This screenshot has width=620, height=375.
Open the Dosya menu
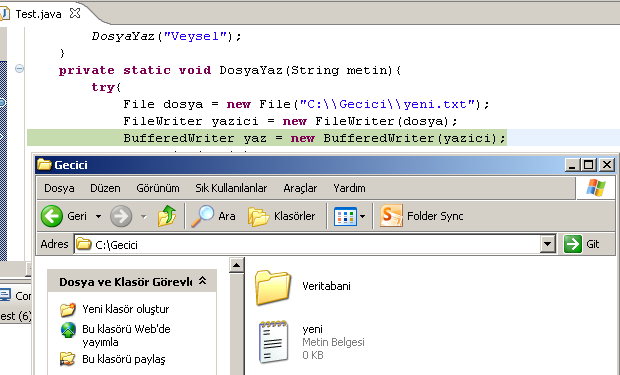(59, 188)
